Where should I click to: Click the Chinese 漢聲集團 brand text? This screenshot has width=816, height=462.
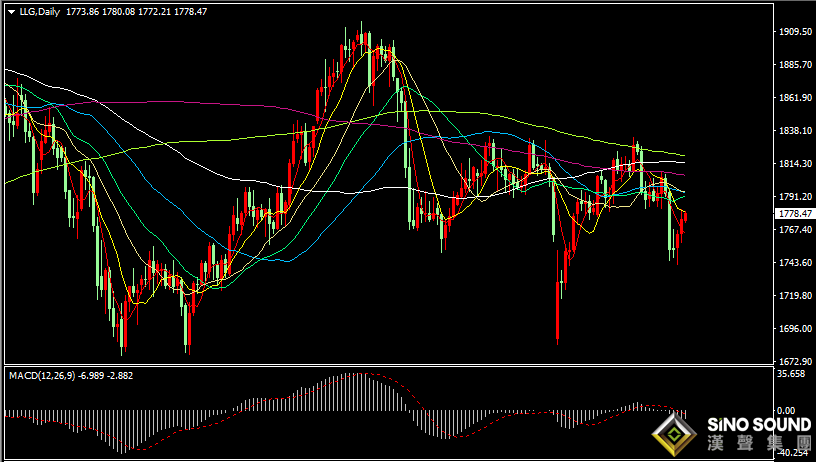(x=759, y=443)
